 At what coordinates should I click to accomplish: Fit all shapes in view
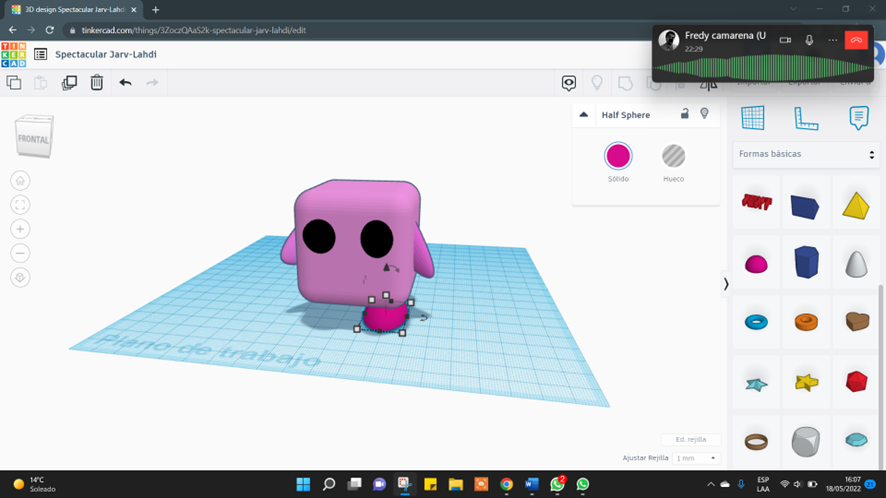click(x=20, y=205)
